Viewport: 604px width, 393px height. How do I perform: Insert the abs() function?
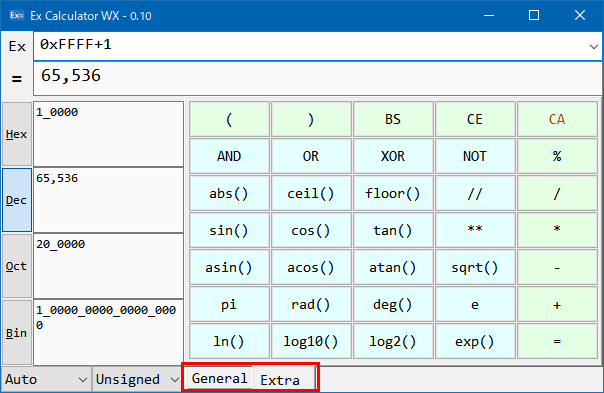(229, 193)
